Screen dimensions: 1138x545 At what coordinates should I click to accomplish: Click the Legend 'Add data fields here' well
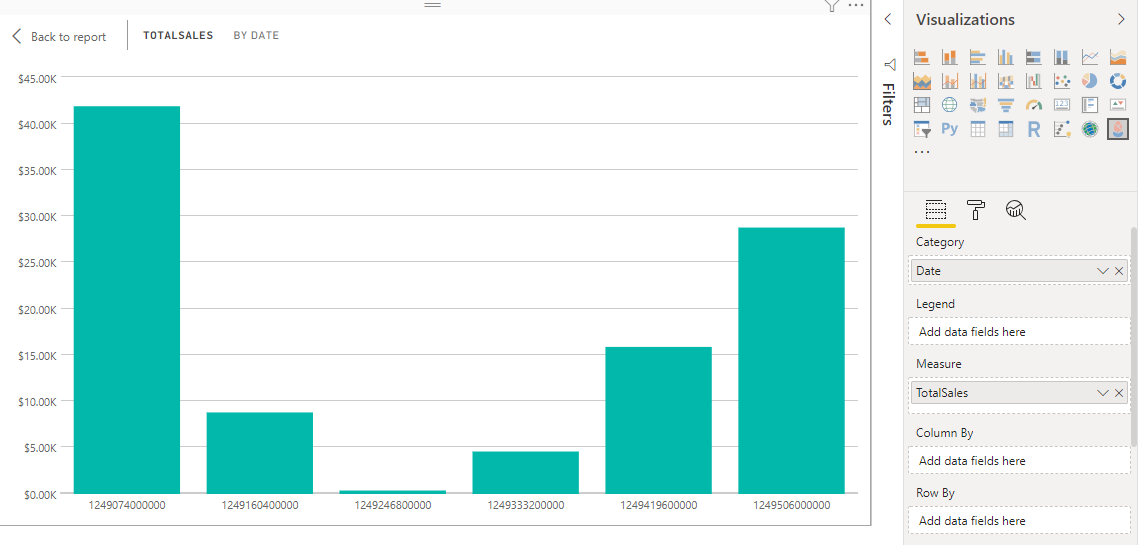coord(1019,332)
